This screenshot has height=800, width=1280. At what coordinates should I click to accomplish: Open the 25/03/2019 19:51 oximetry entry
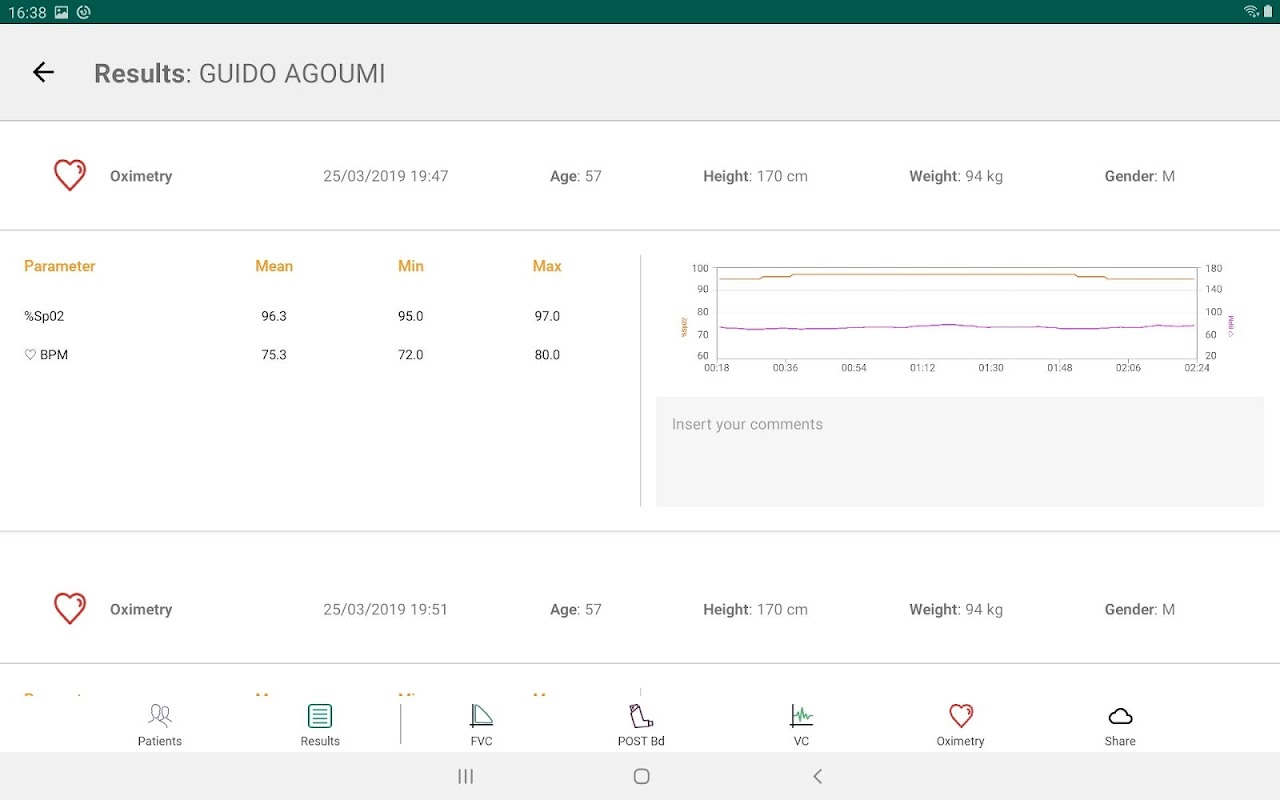[x=385, y=609]
